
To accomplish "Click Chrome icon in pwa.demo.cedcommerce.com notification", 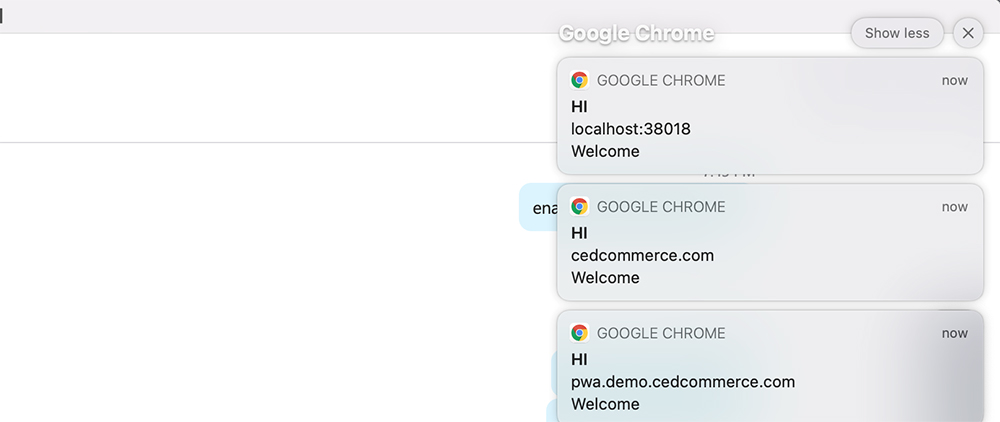I will click(x=579, y=333).
